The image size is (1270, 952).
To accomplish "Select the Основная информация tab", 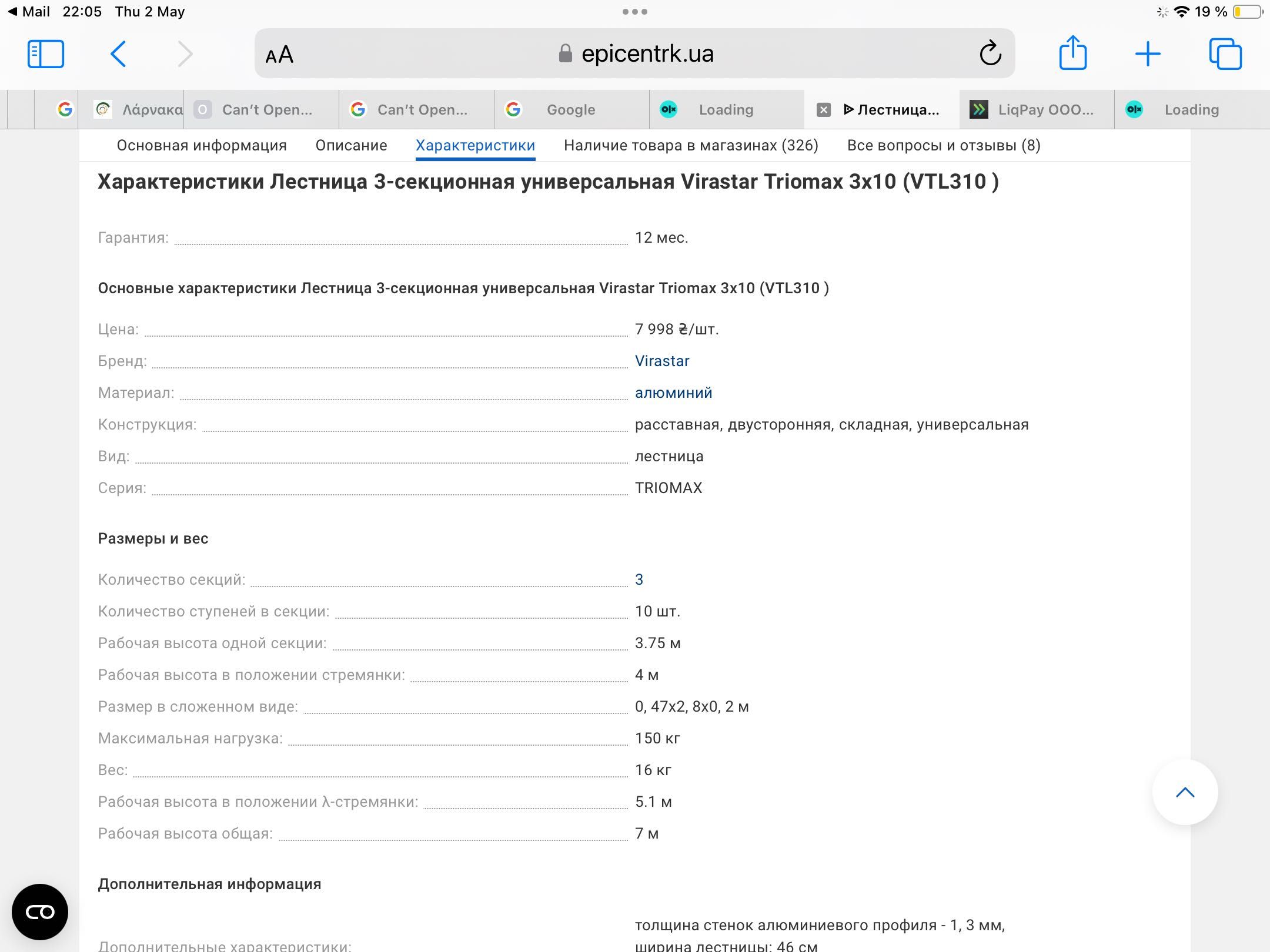I will 200,145.
